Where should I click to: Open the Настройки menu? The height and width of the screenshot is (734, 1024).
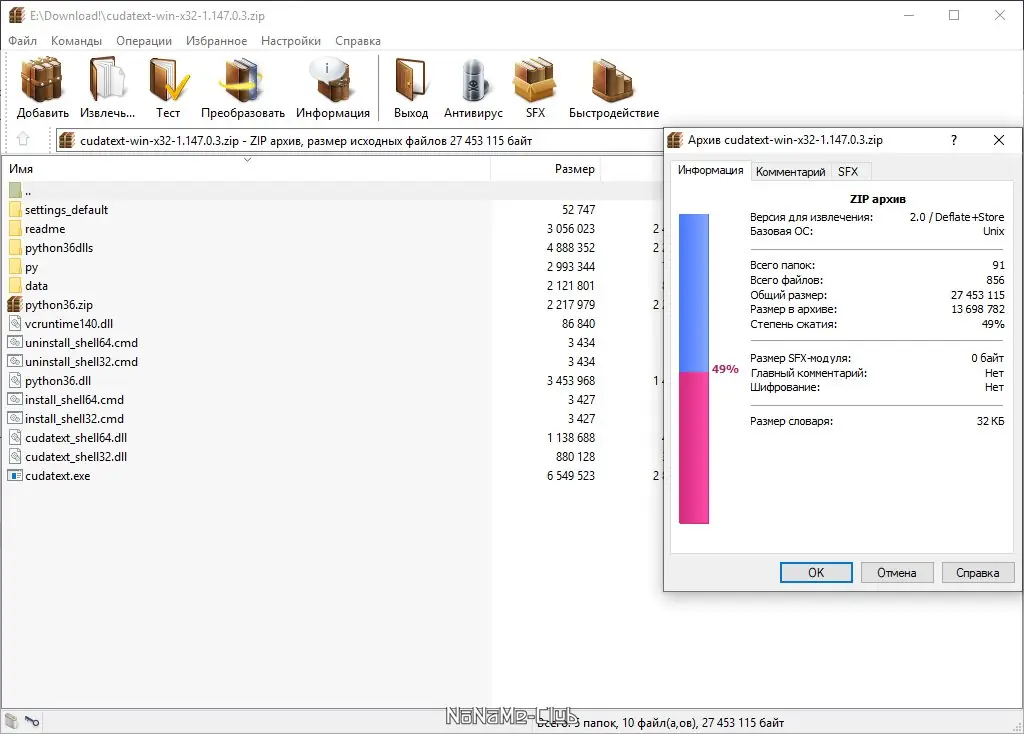[x=290, y=40]
